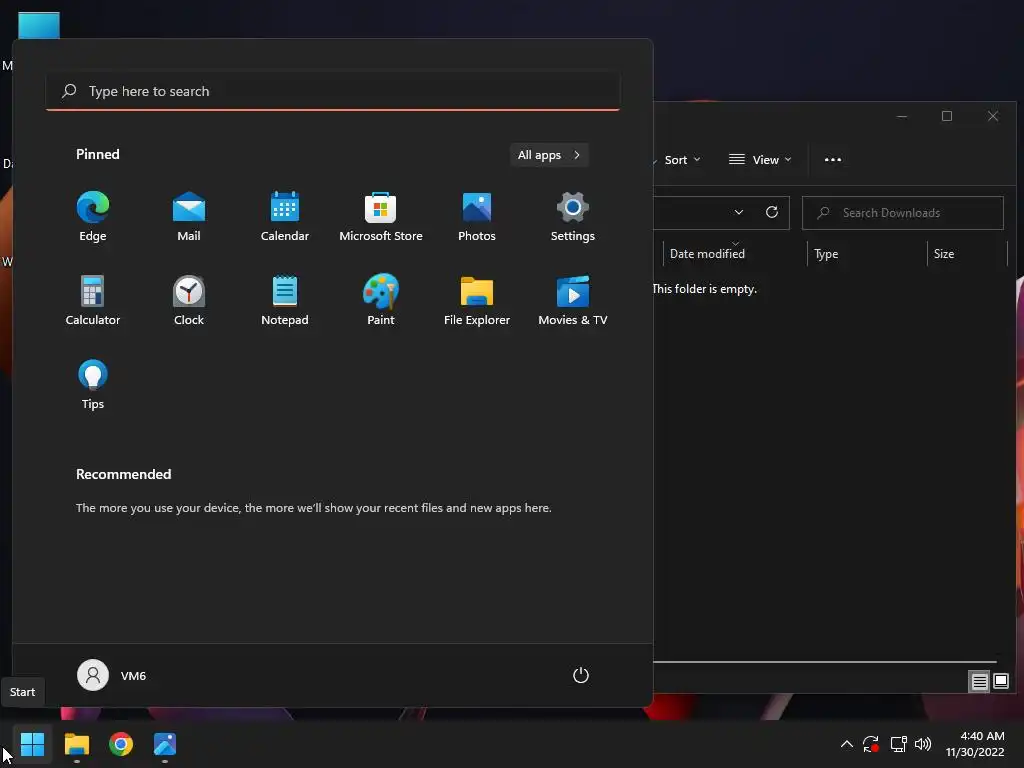Click the power button in Start menu

[581, 675]
